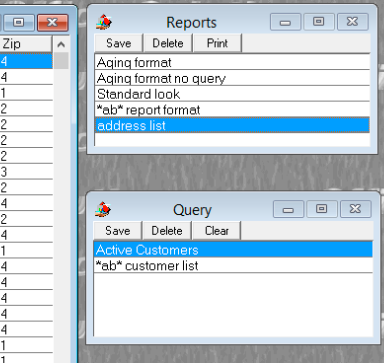Close the Reports window
Viewport: 384px width, 363px height.
[x=353, y=22]
